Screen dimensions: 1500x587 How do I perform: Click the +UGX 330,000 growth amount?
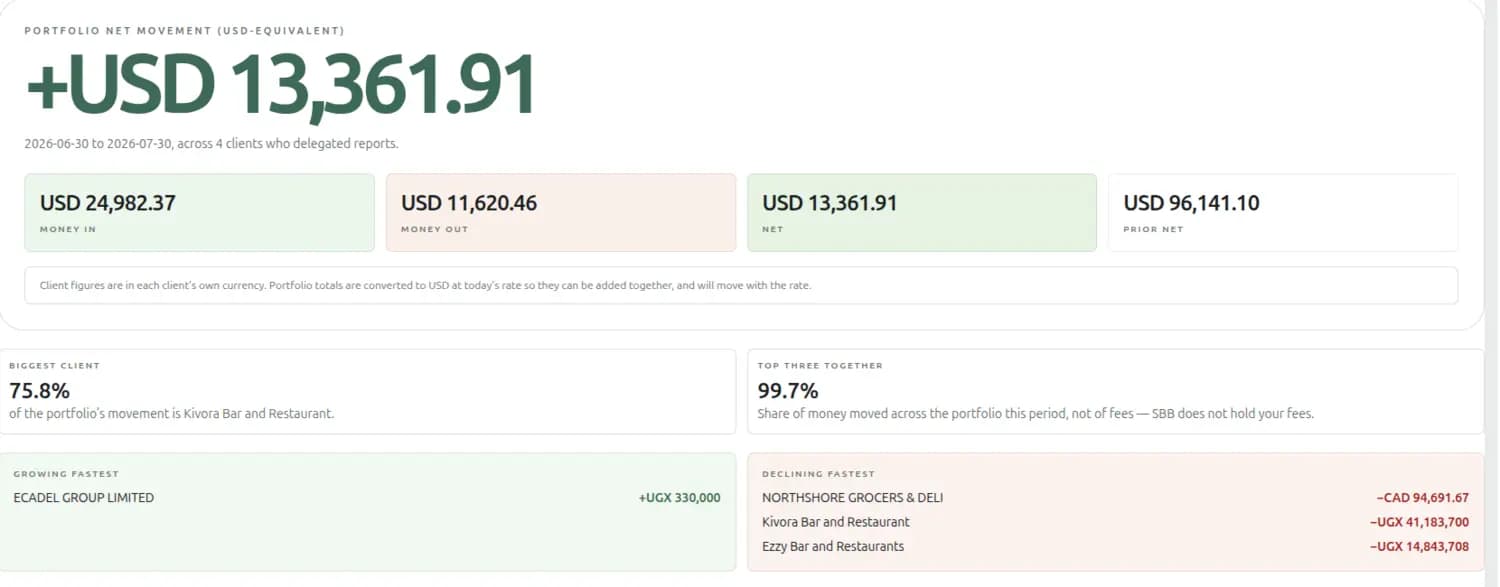click(x=679, y=498)
